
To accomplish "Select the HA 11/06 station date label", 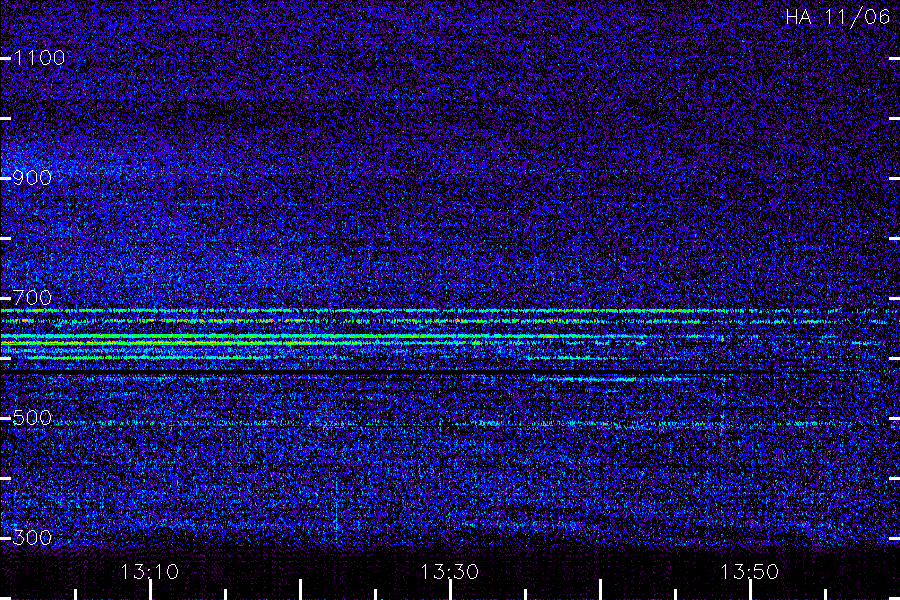I will (837, 17).
